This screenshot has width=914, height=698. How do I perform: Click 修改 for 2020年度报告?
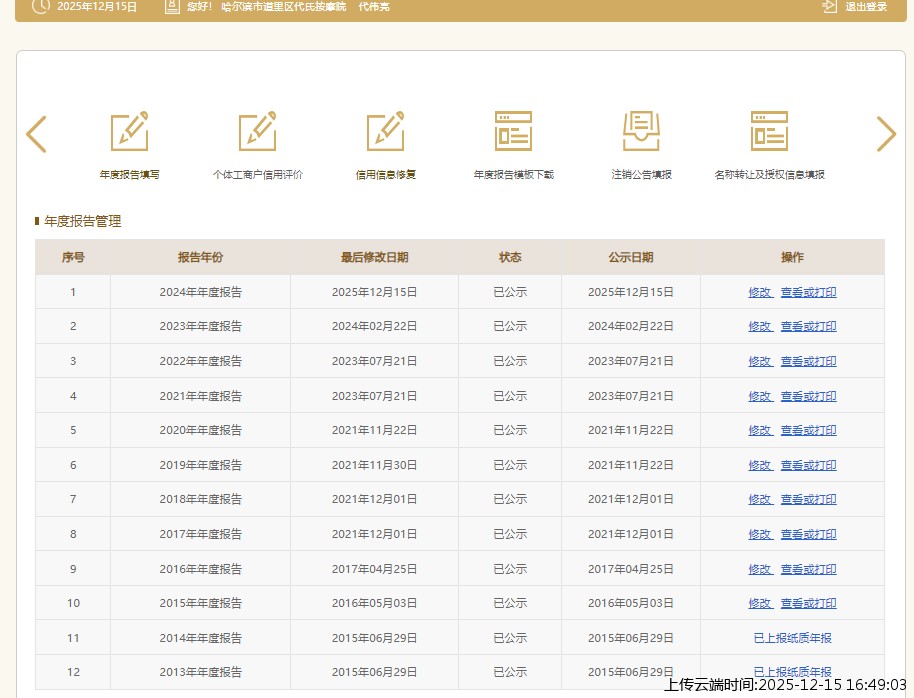(x=760, y=431)
